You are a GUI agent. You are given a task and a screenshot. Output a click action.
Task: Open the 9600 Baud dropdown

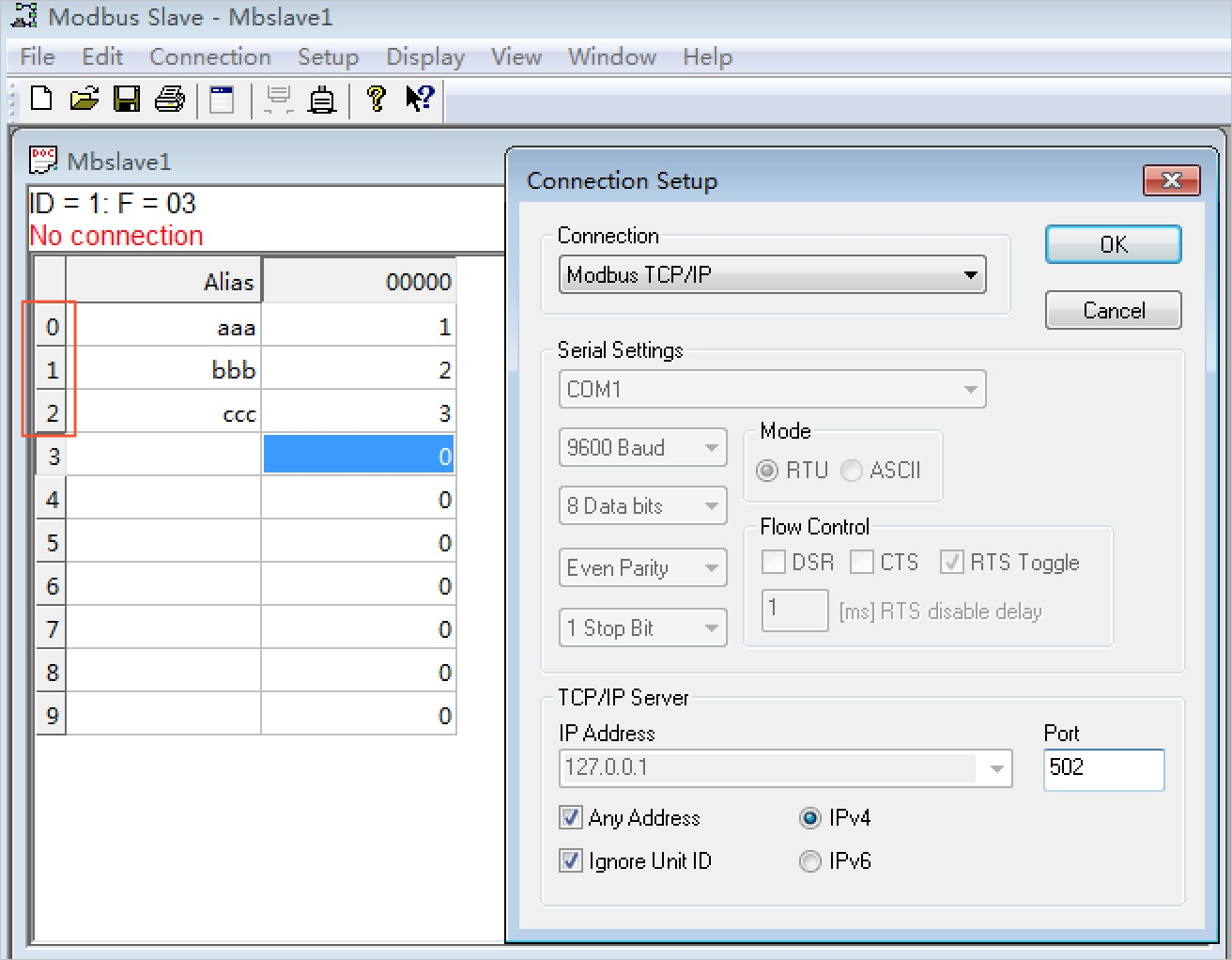643,448
